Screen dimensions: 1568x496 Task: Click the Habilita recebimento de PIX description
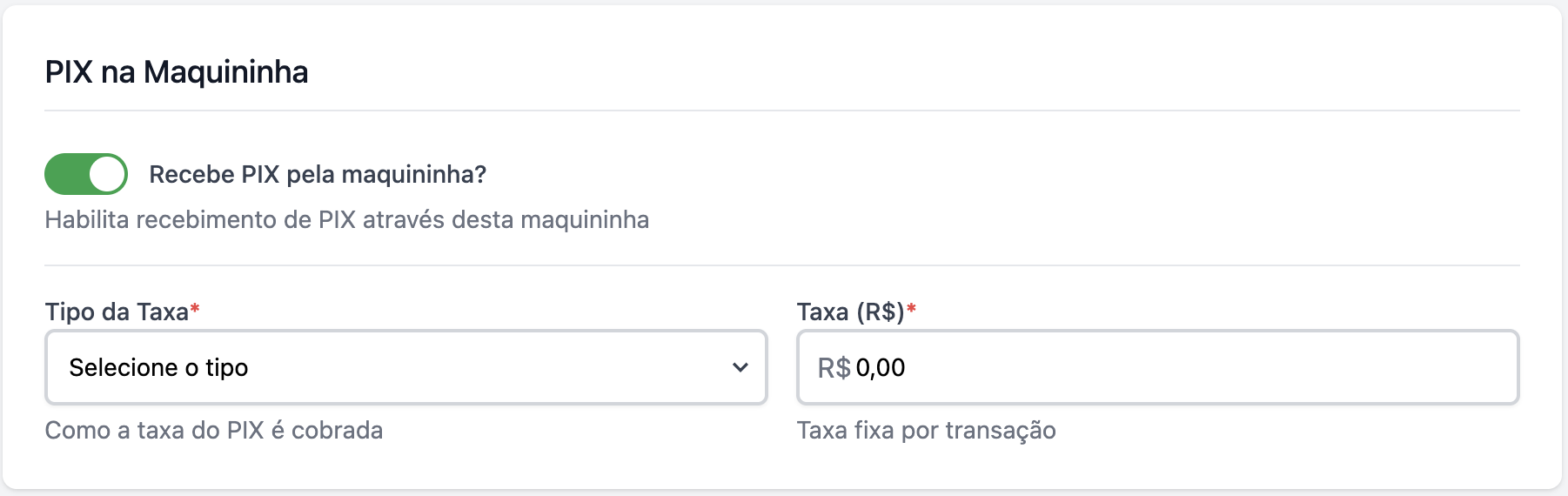point(346,219)
